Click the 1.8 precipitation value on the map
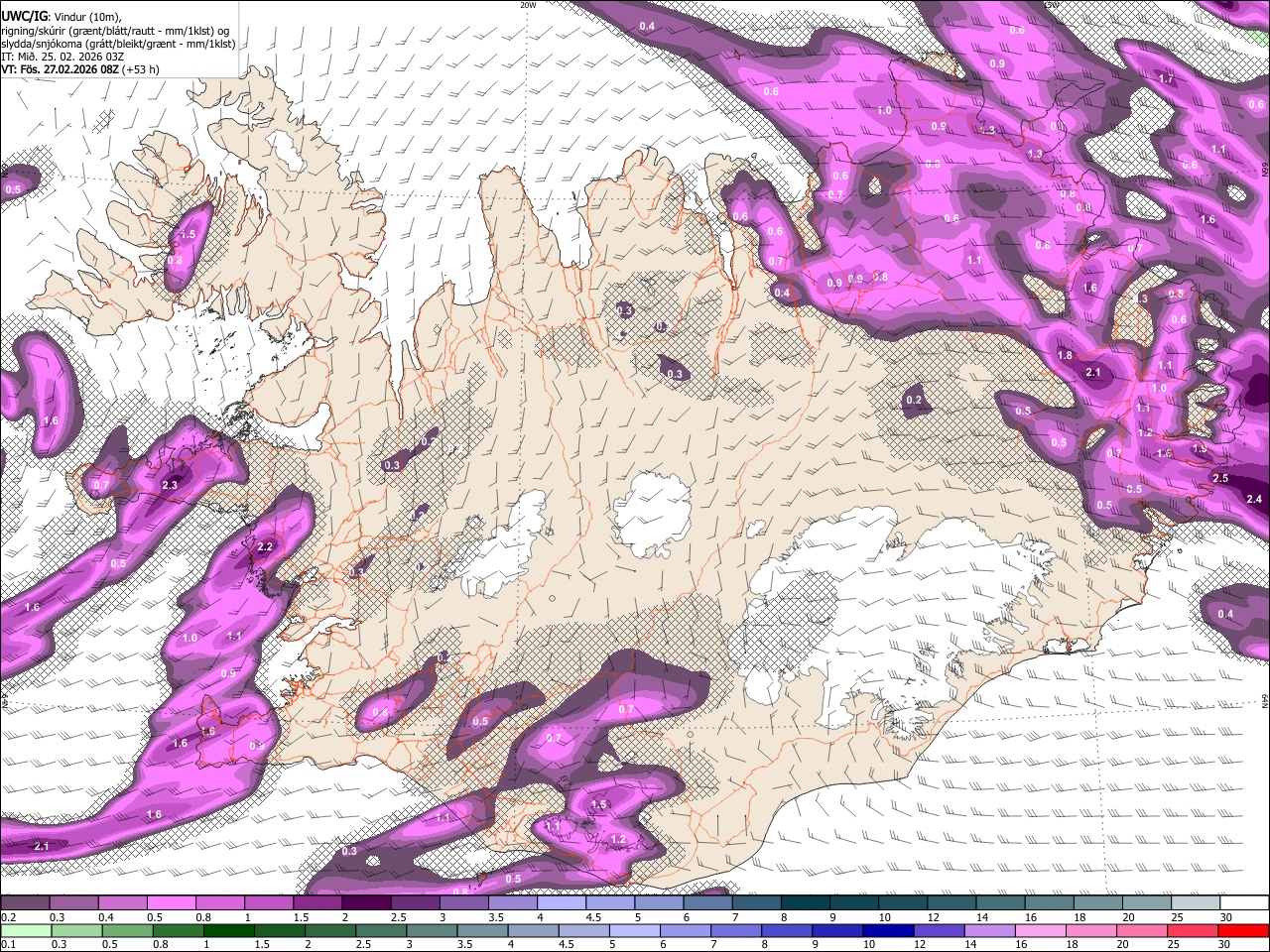Screen dimensions: 1270x952 (1066, 356)
